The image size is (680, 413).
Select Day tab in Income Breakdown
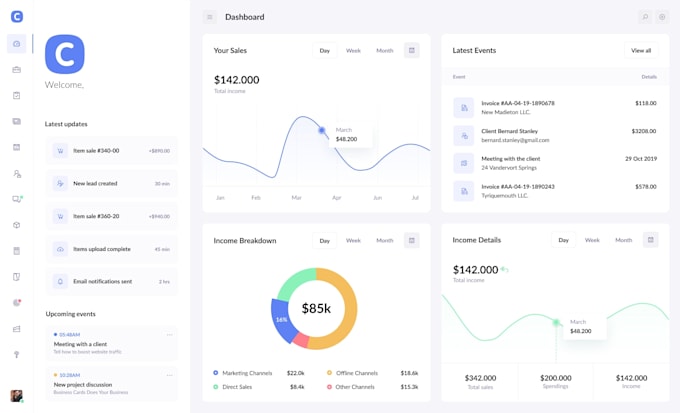[325, 240]
